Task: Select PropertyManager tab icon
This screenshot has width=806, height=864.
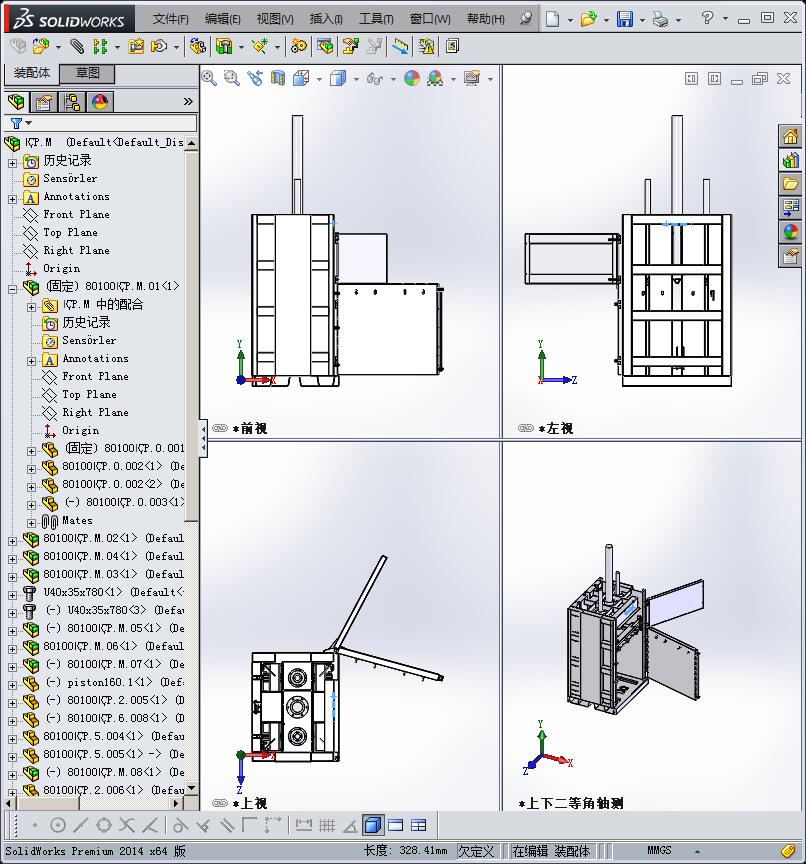Action: [44, 102]
